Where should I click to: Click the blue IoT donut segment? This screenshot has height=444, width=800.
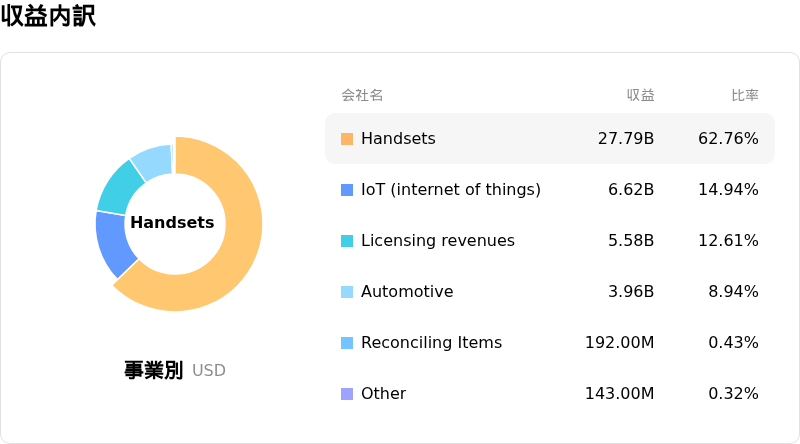113,243
